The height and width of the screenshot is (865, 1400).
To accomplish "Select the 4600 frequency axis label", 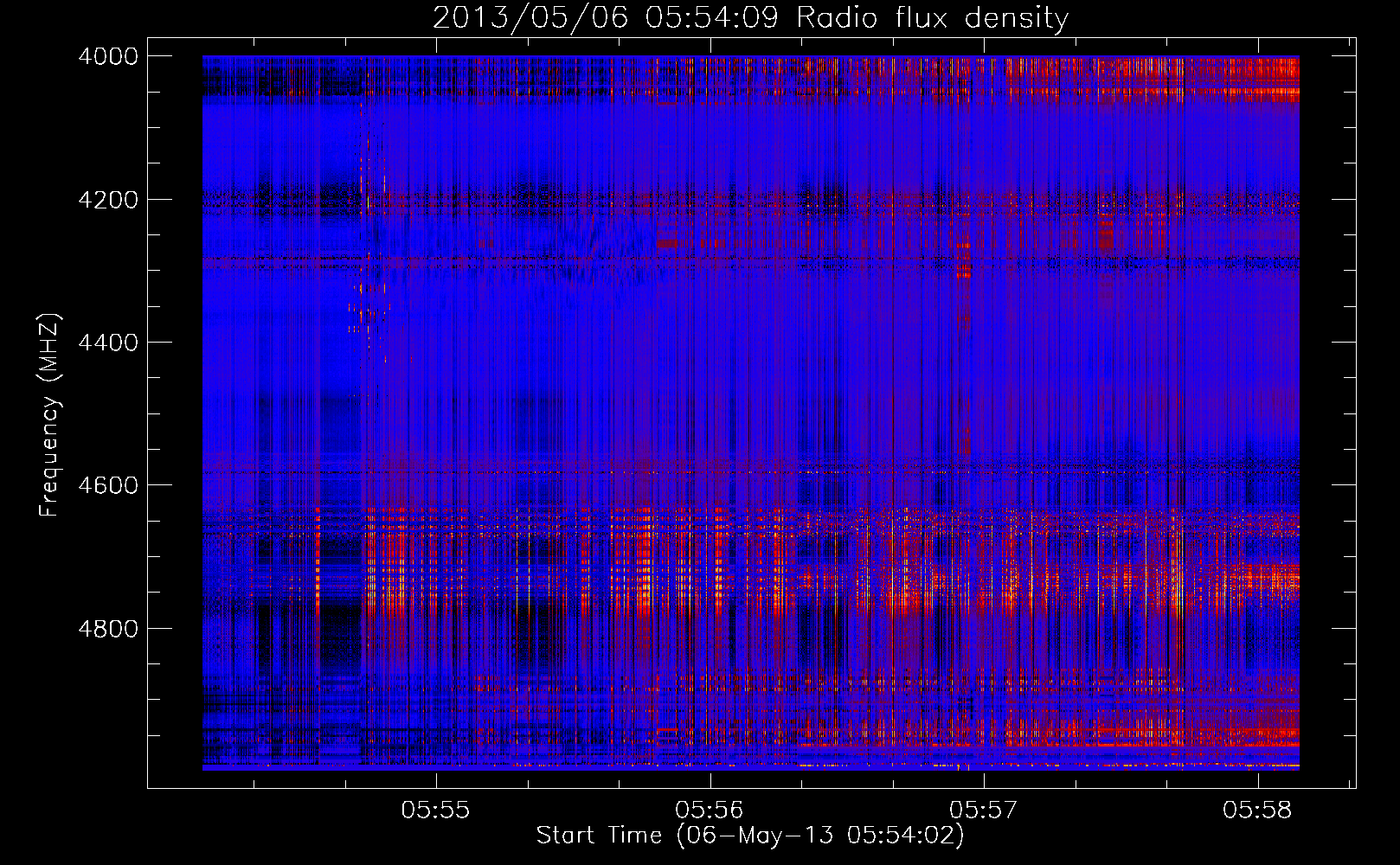I will (108, 485).
